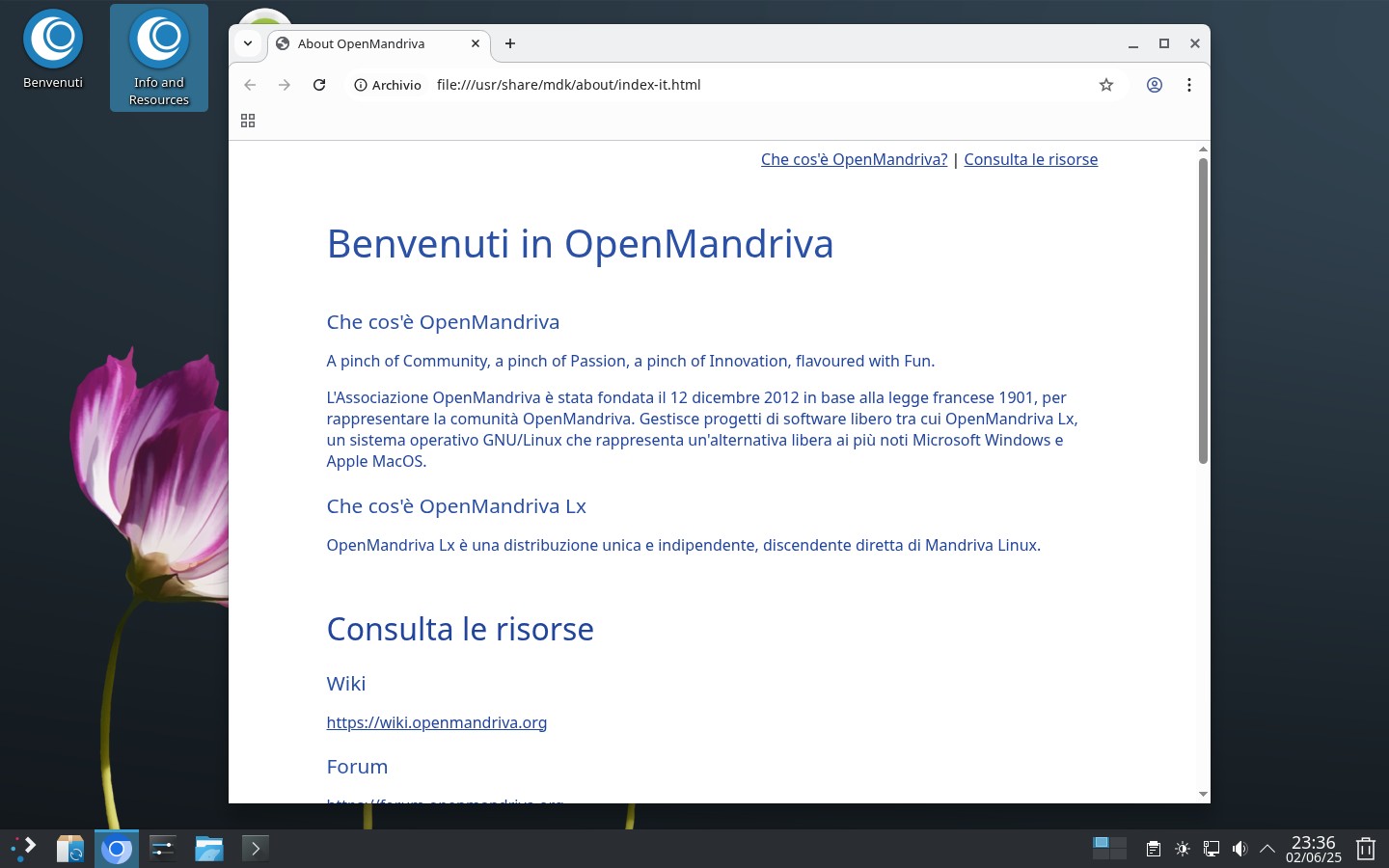Click the page vertical scrollbar thumb
The height and width of the screenshot is (868, 1389).
click(1203, 311)
